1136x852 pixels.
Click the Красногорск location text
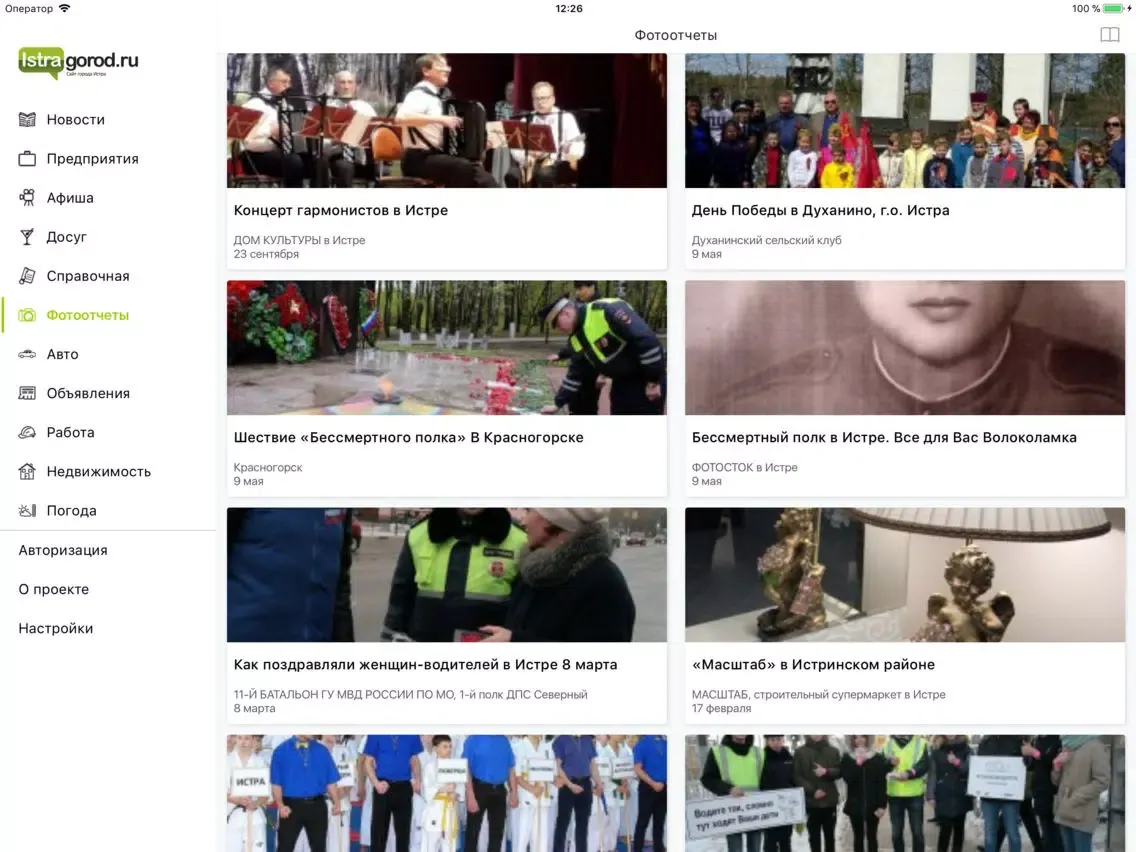click(268, 467)
